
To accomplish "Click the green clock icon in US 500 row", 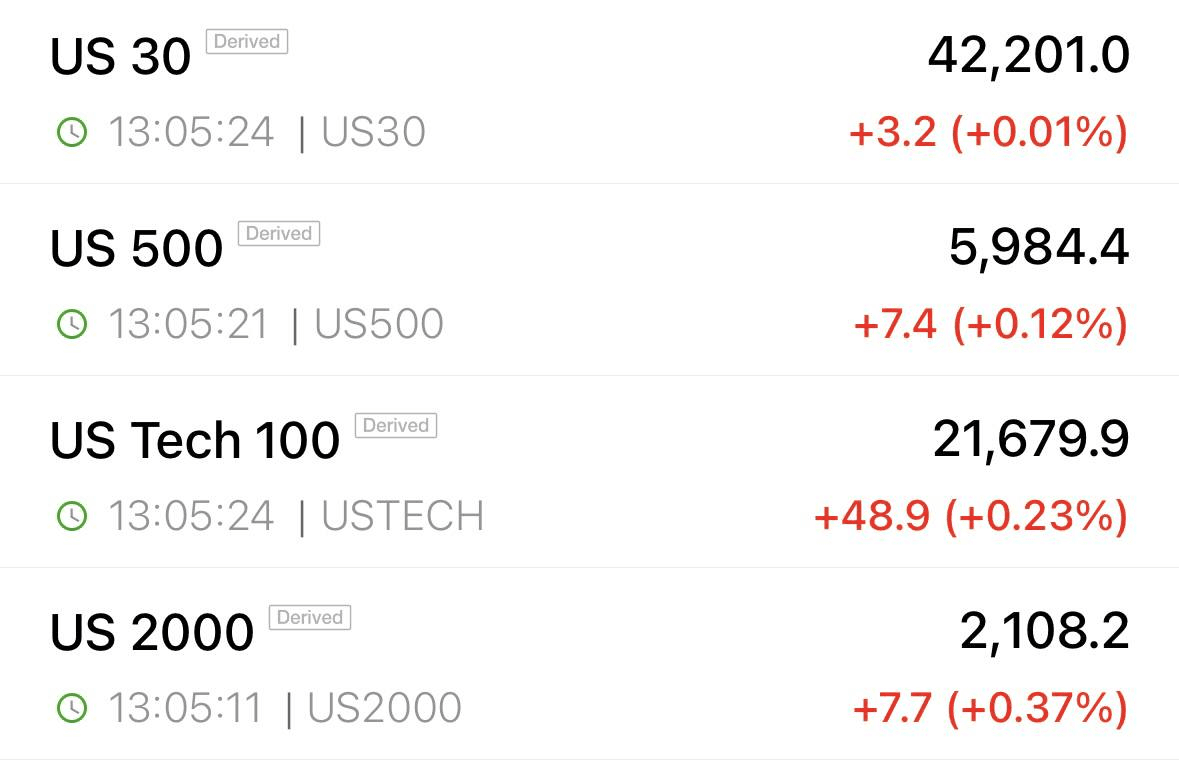I will pyautogui.click(x=72, y=324).
